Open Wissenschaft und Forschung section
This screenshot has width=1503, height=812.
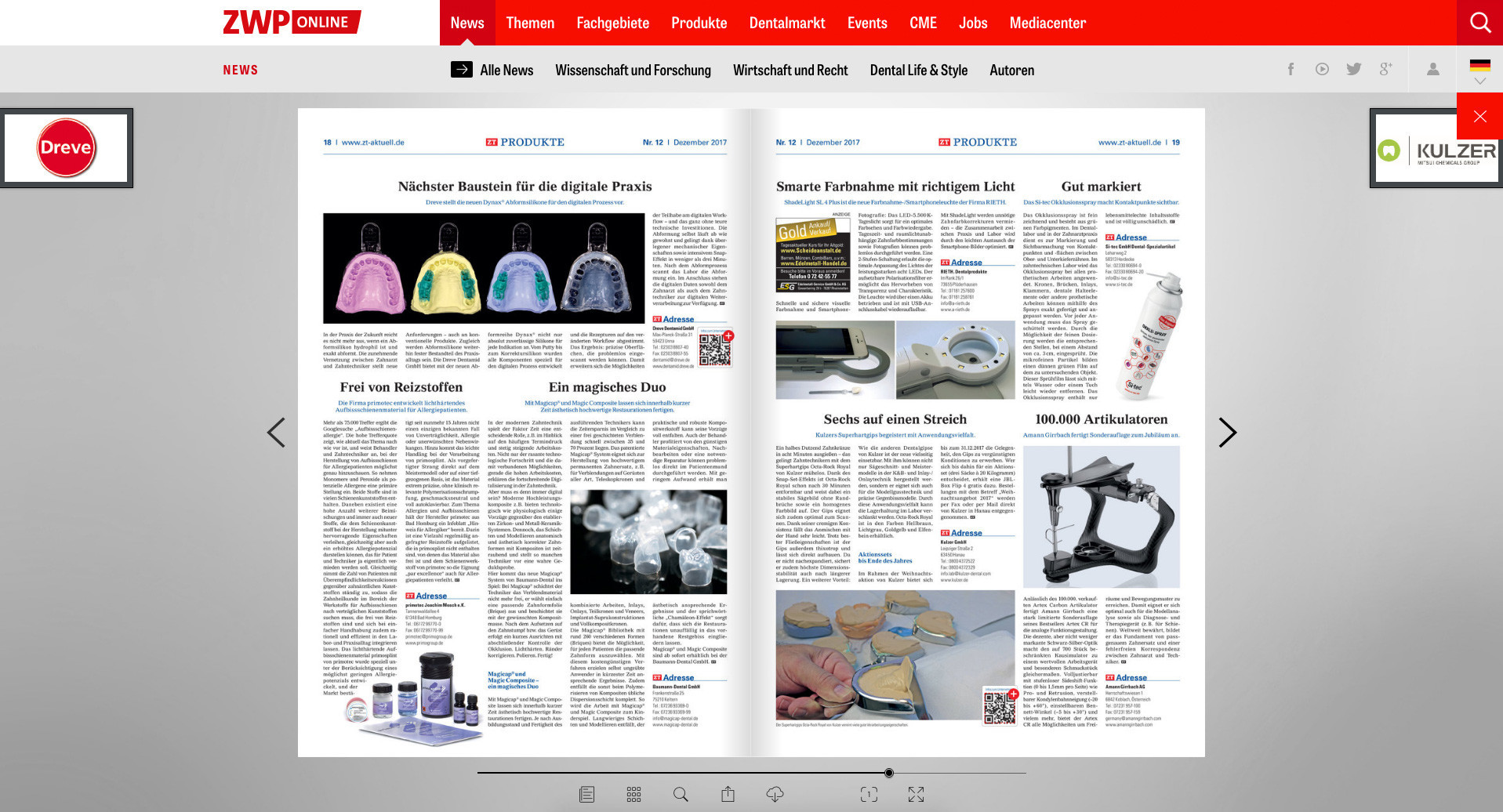click(x=633, y=70)
